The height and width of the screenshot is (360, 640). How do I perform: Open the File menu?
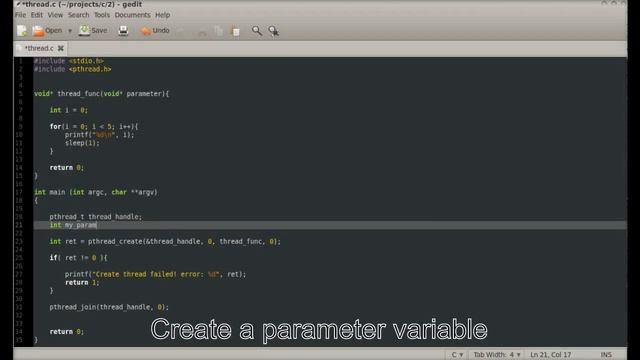(20, 15)
